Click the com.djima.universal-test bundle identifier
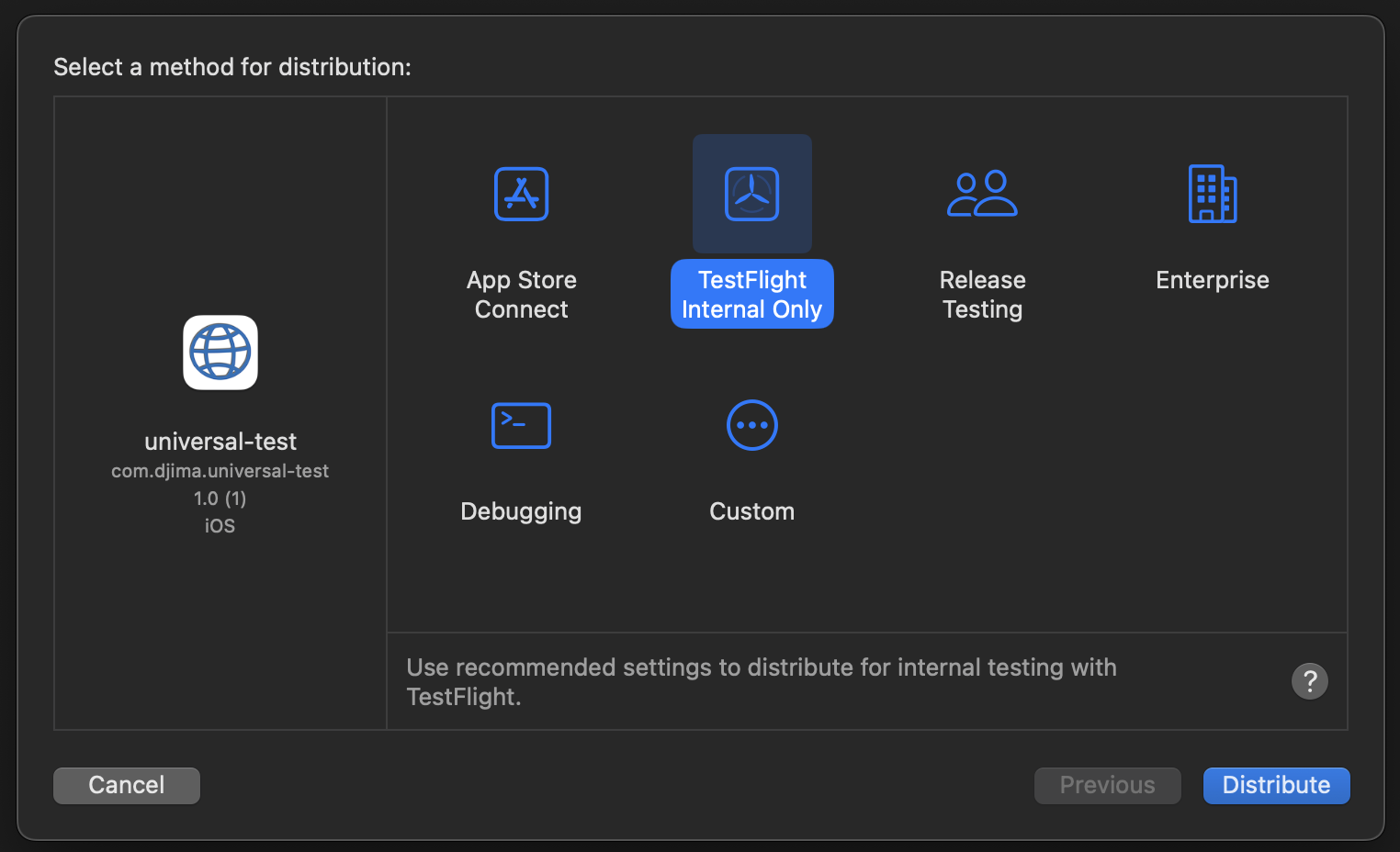 tap(220, 471)
